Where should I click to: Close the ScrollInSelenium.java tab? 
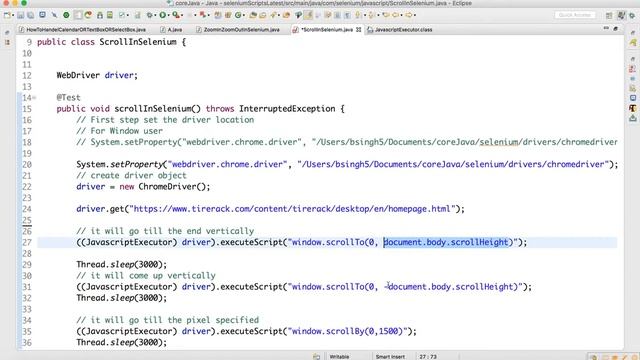[x=358, y=29]
